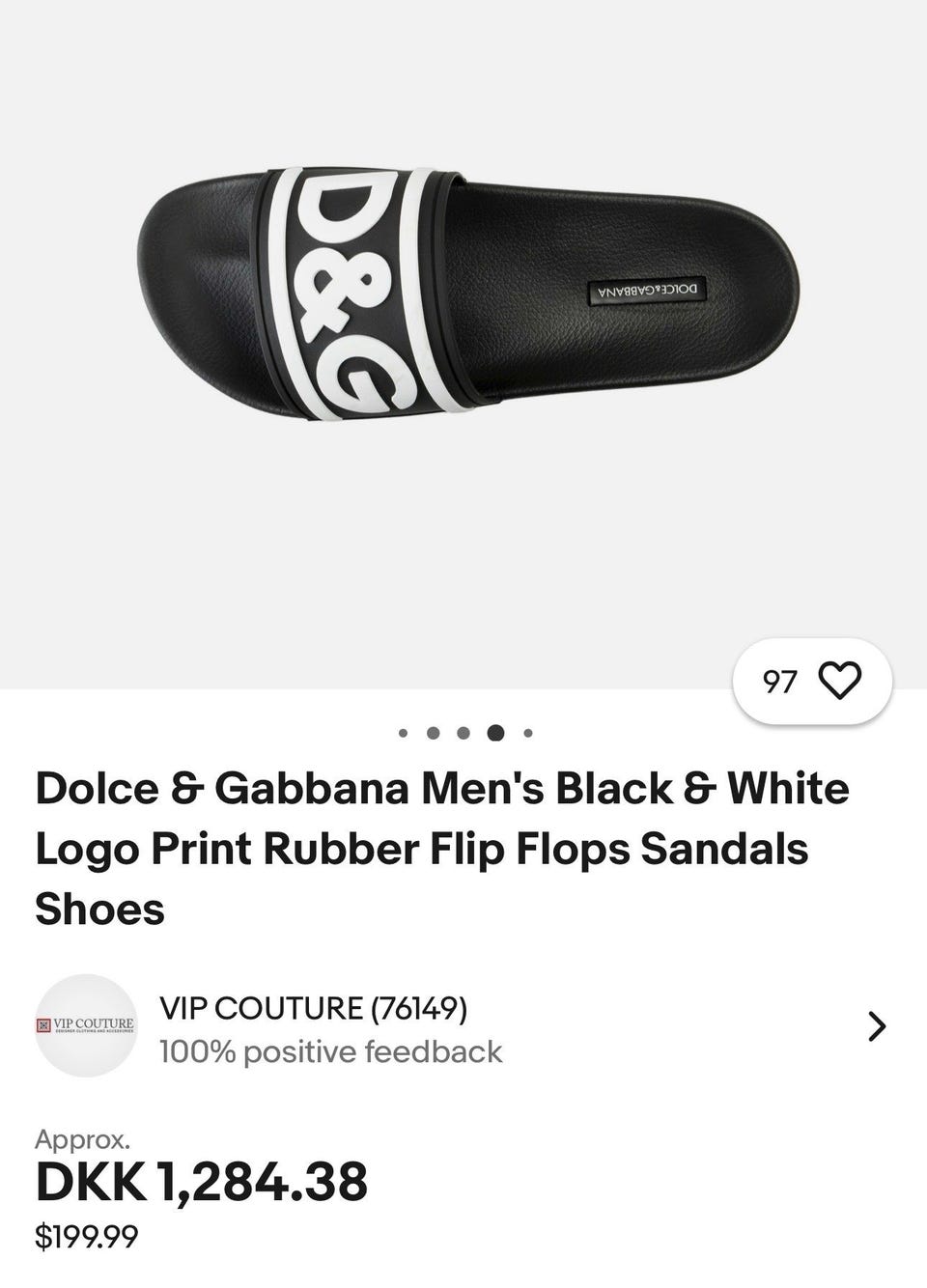Open VIP COUTURE (76149) seller profile
Image resolution: width=927 pixels, height=1288 pixels.
(314, 1008)
